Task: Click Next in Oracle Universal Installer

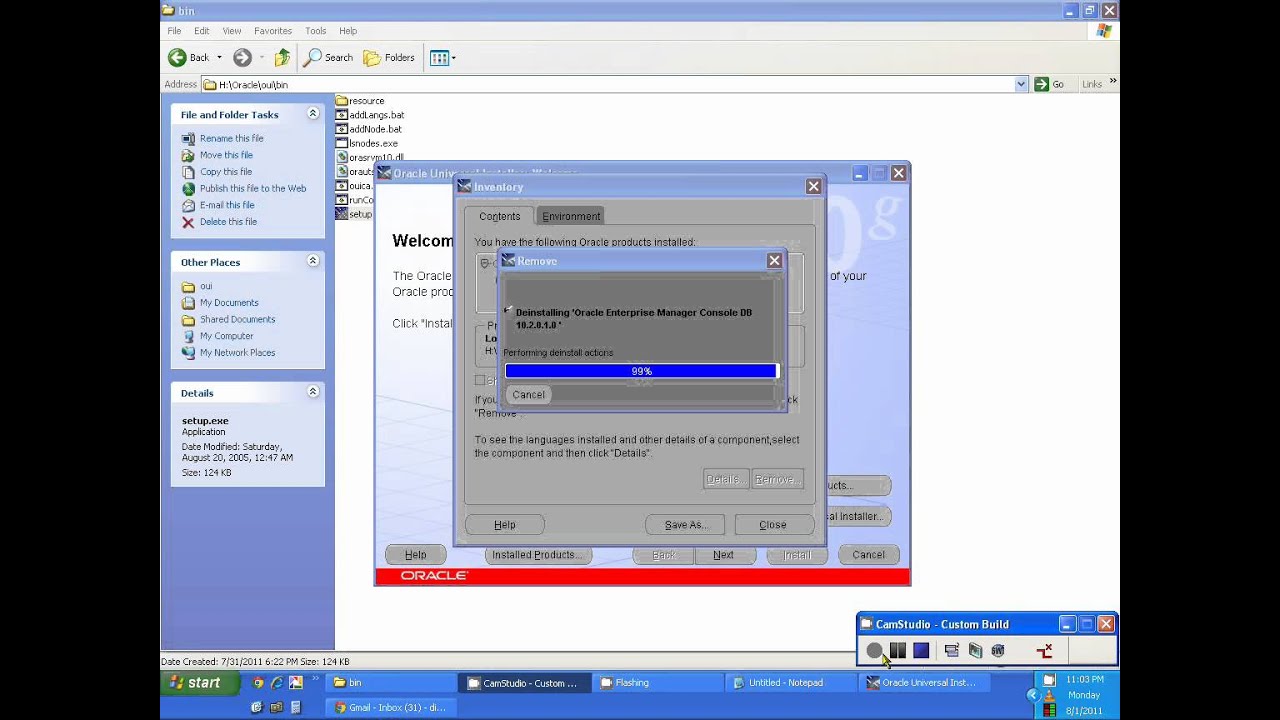Action: click(723, 555)
